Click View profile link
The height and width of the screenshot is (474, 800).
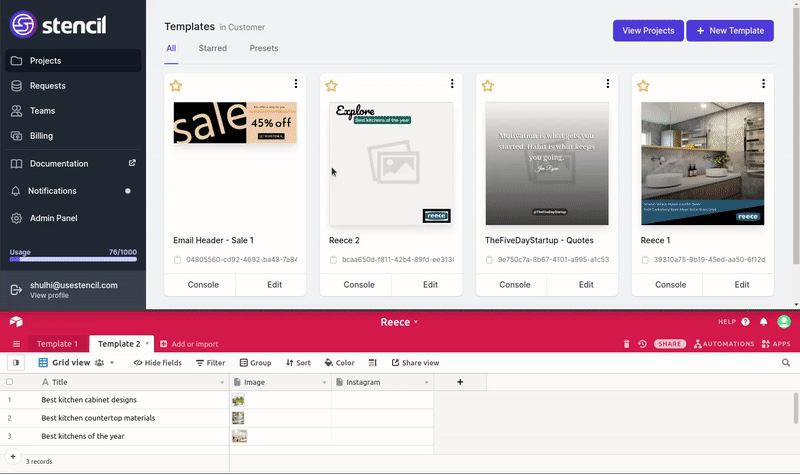(49, 295)
